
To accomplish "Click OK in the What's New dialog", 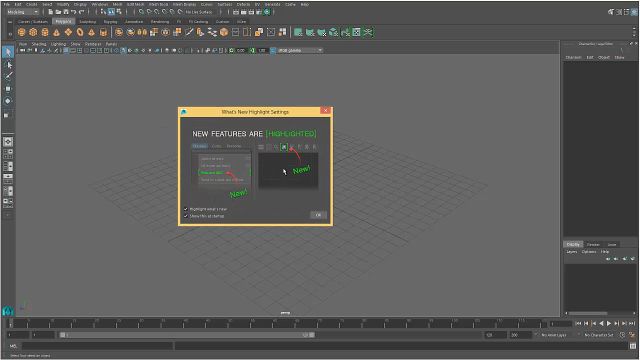I will [x=318, y=215].
